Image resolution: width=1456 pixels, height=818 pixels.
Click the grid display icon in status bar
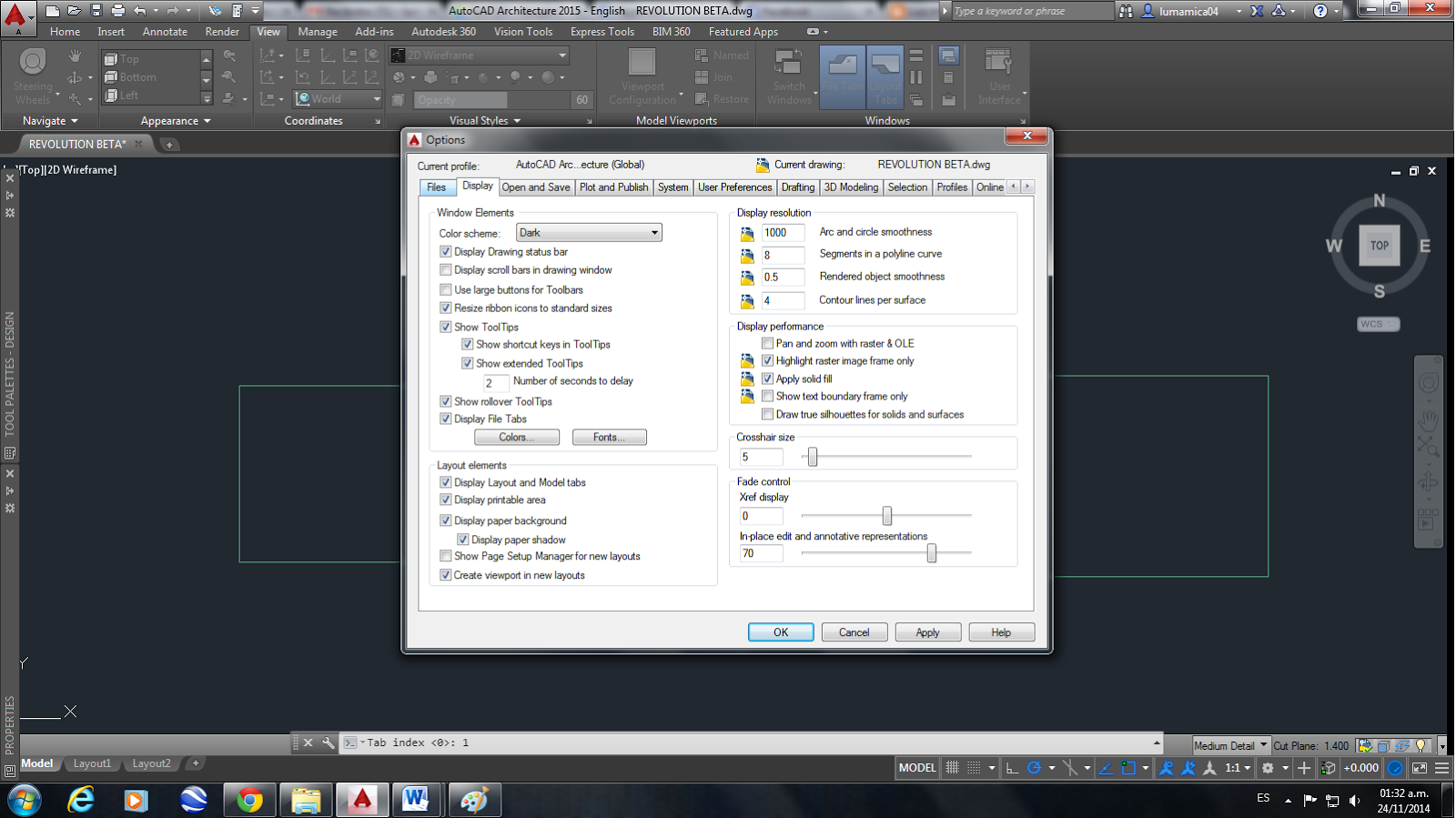[952, 768]
